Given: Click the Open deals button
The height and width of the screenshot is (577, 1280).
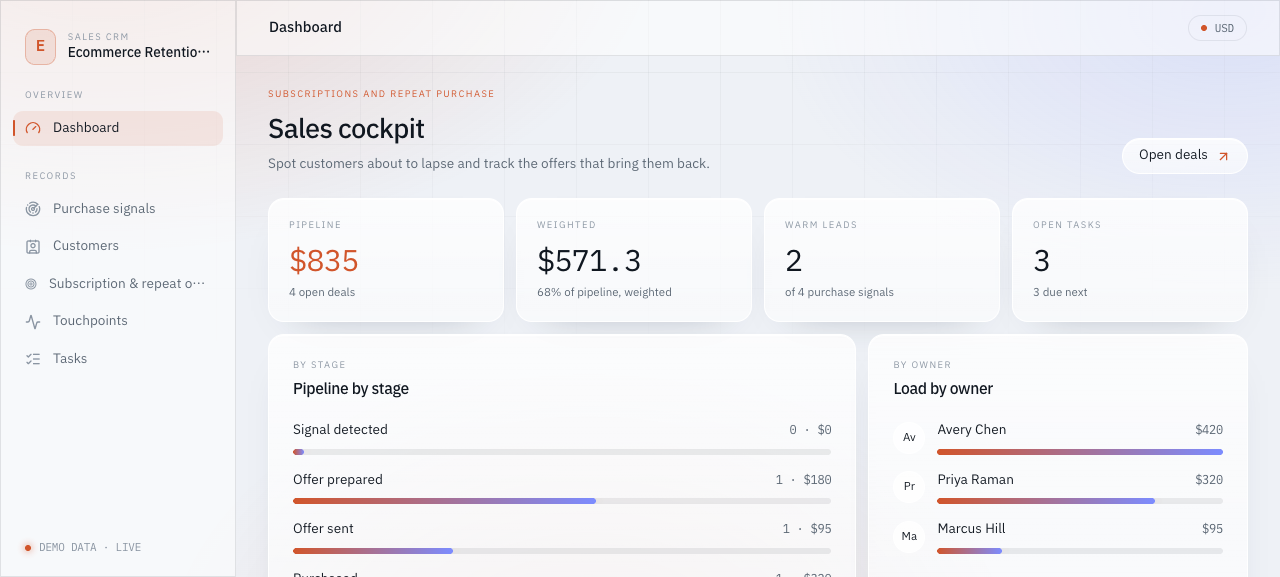Looking at the screenshot, I should pyautogui.click(x=1185, y=155).
